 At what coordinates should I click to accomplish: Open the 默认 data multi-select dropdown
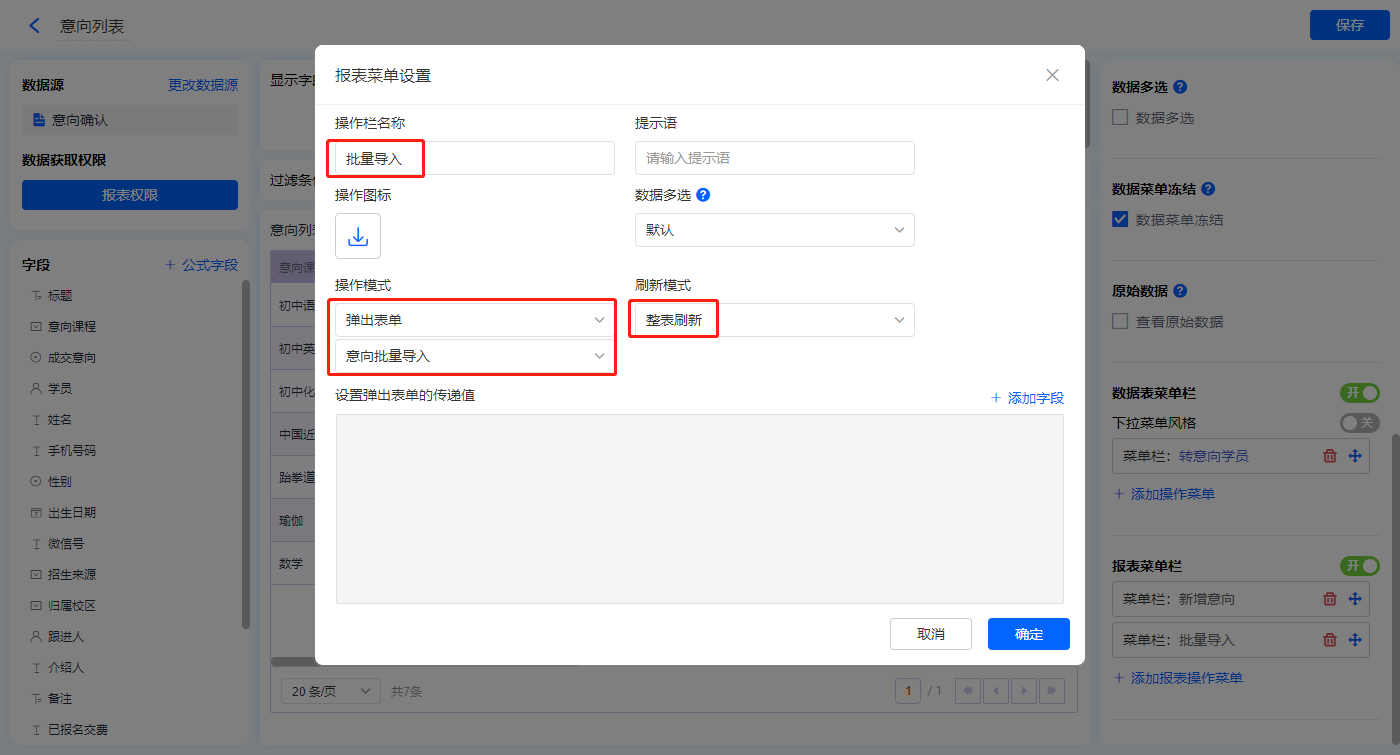tap(774, 230)
